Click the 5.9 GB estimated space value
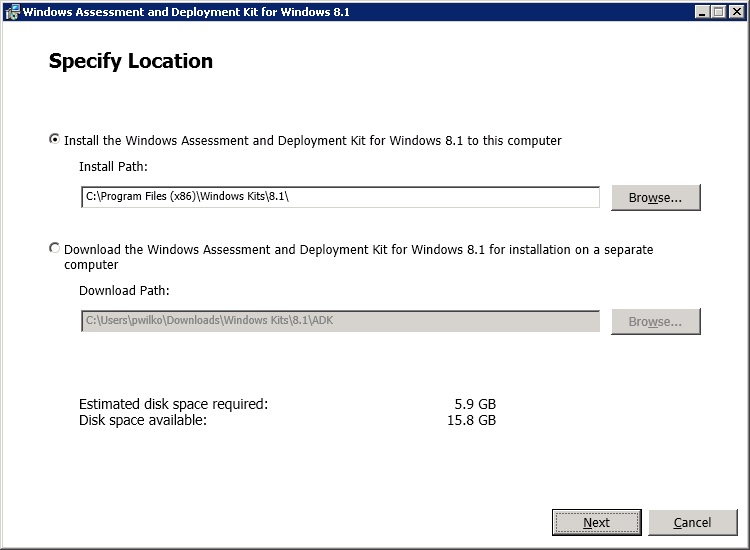 point(474,404)
